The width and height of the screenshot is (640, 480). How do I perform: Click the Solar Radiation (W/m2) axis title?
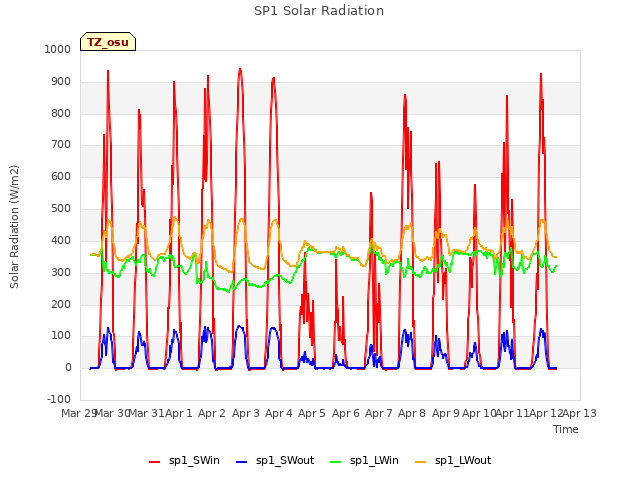coord(14,227)
